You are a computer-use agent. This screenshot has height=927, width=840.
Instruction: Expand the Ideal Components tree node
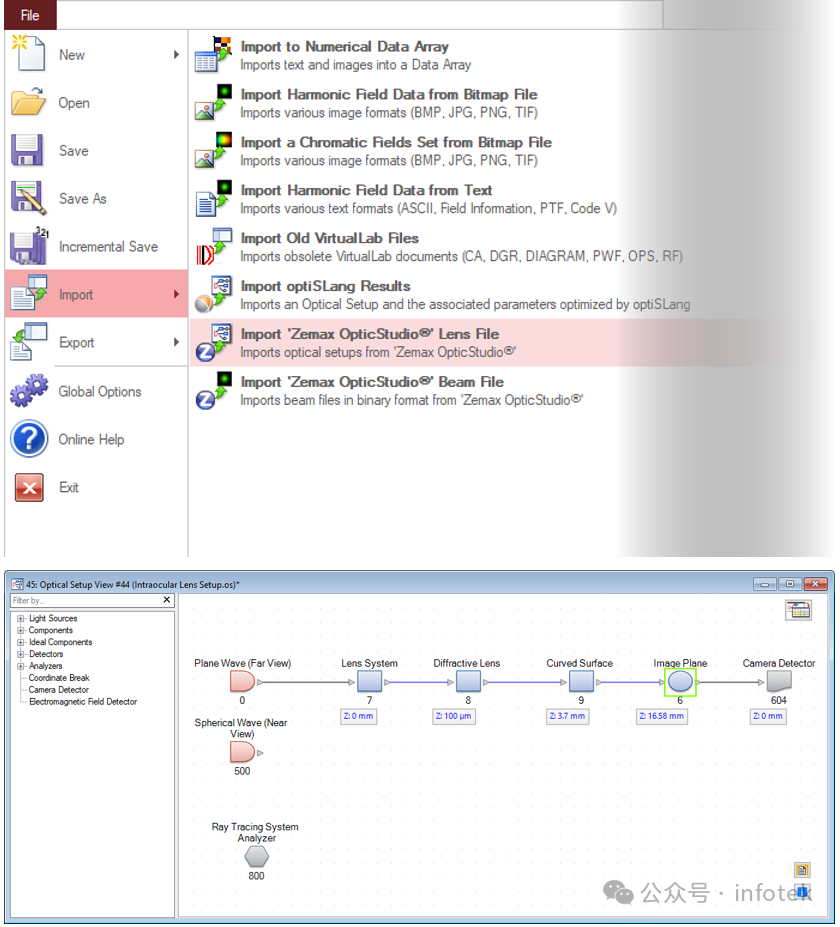21,642
